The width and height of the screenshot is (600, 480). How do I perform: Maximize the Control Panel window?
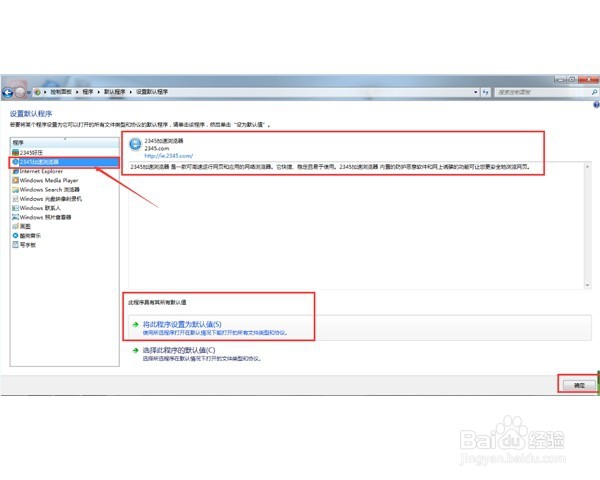point(572,80)
